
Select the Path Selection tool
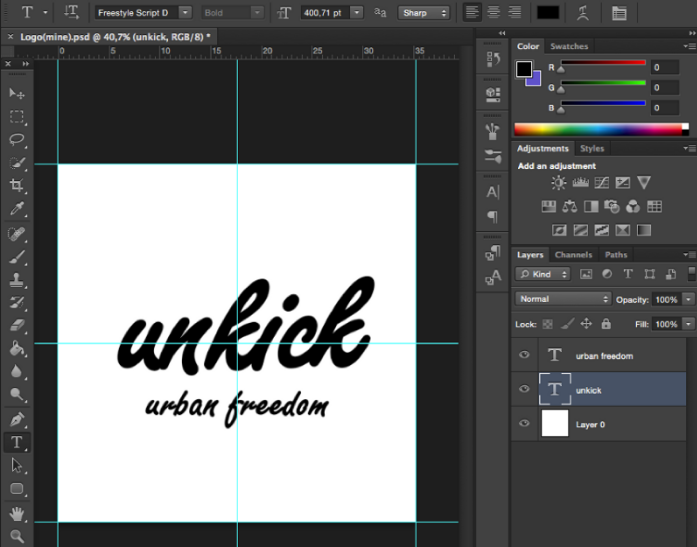point(17,465)
